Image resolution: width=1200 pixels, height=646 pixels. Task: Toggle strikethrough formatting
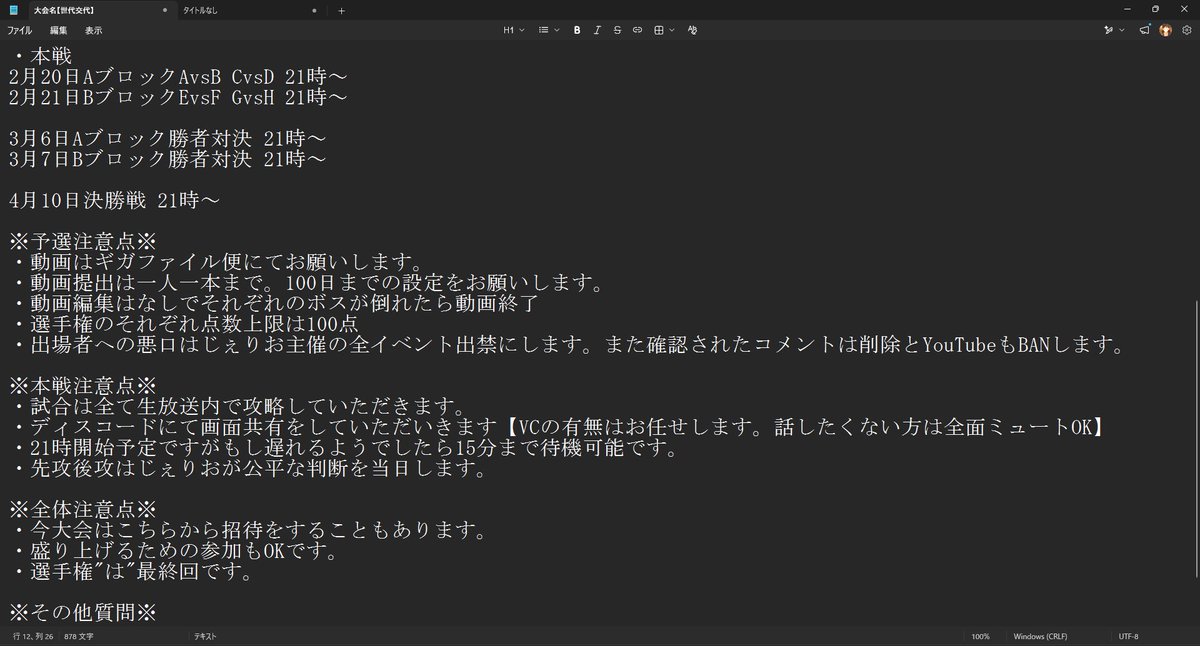tap(617, 30)
